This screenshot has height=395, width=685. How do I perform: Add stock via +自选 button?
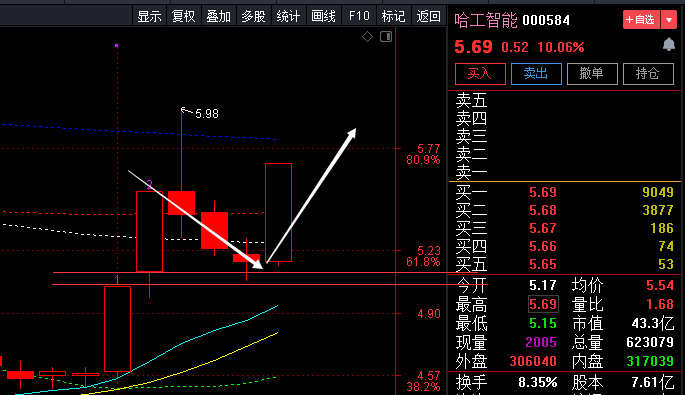(x=641, y=20)
